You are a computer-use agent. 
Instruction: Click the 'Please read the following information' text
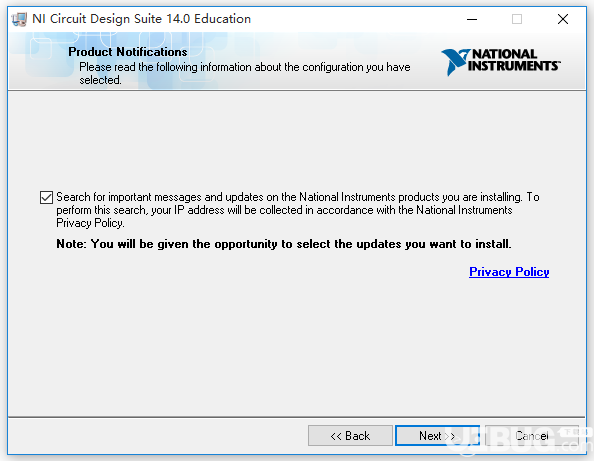click(x=244, y=73)
